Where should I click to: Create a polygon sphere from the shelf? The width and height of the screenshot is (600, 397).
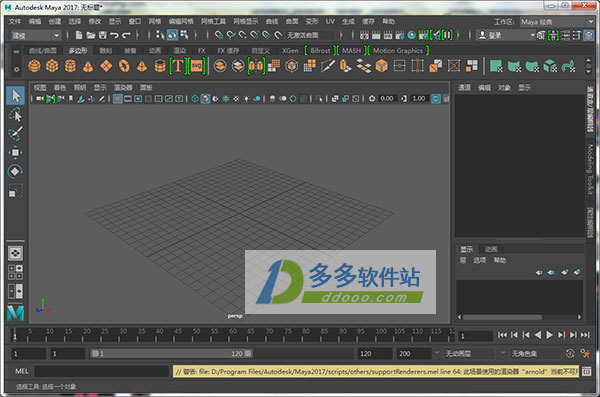tap(34, 66)
